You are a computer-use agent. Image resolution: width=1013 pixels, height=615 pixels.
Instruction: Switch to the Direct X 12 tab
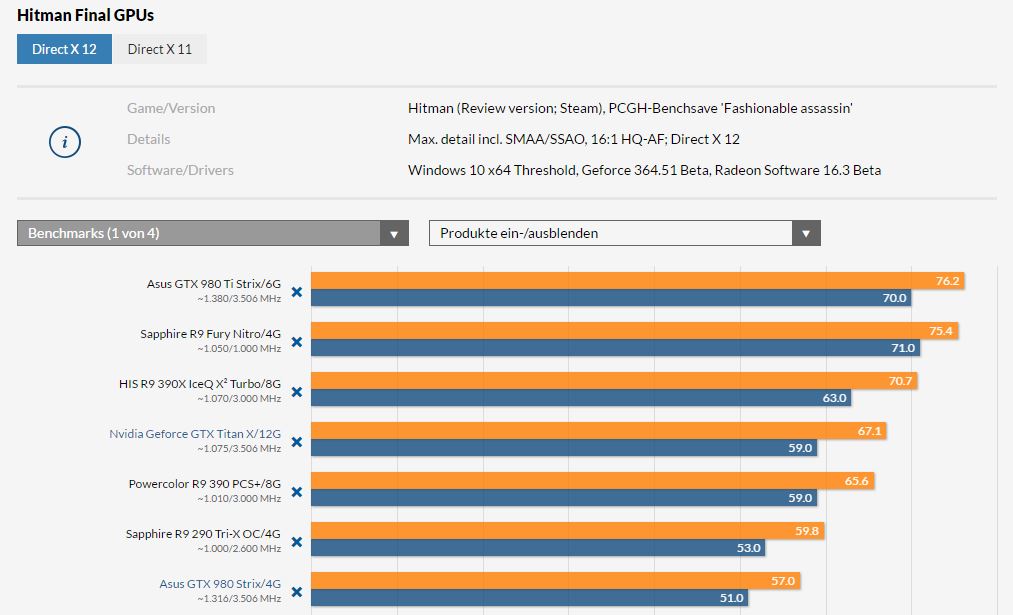65,49
